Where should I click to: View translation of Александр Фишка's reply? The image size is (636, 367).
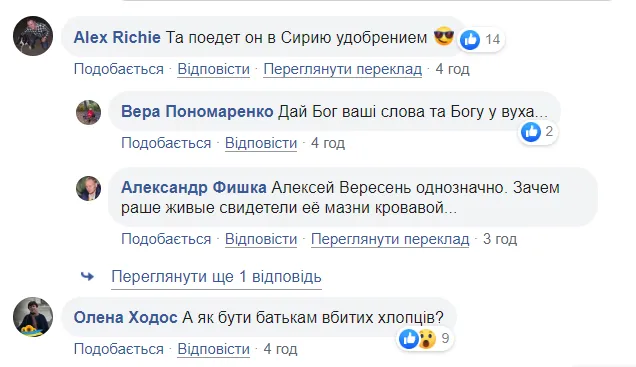(390, 239)
